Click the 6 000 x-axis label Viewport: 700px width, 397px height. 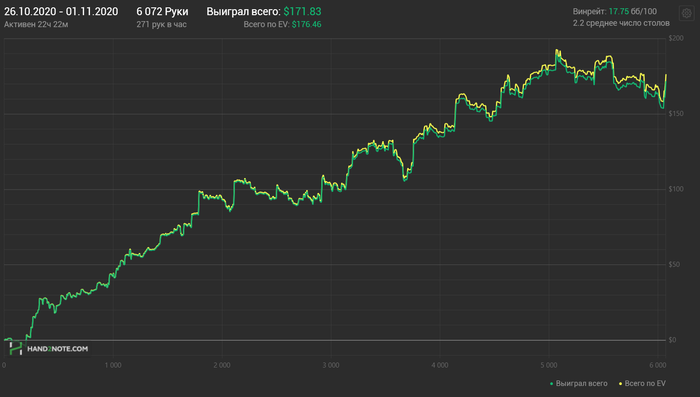pos(658,366)
